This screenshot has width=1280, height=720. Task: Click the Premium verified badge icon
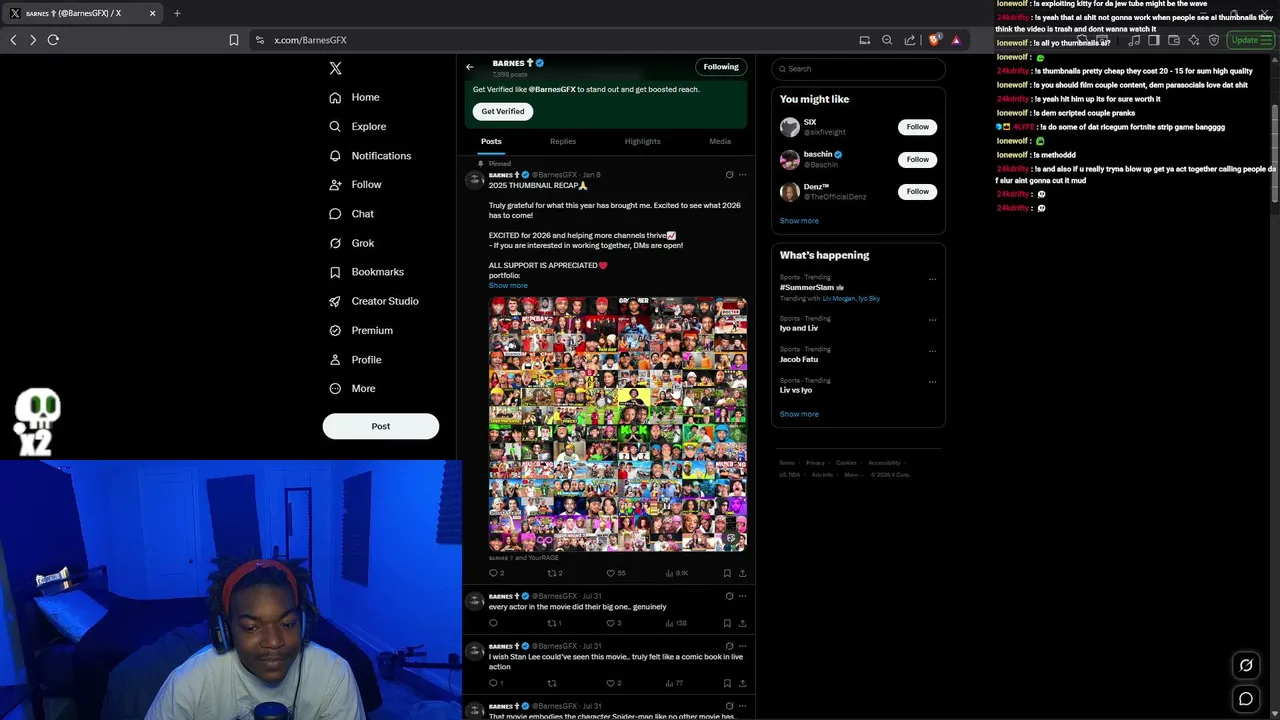tap(335, 330)
